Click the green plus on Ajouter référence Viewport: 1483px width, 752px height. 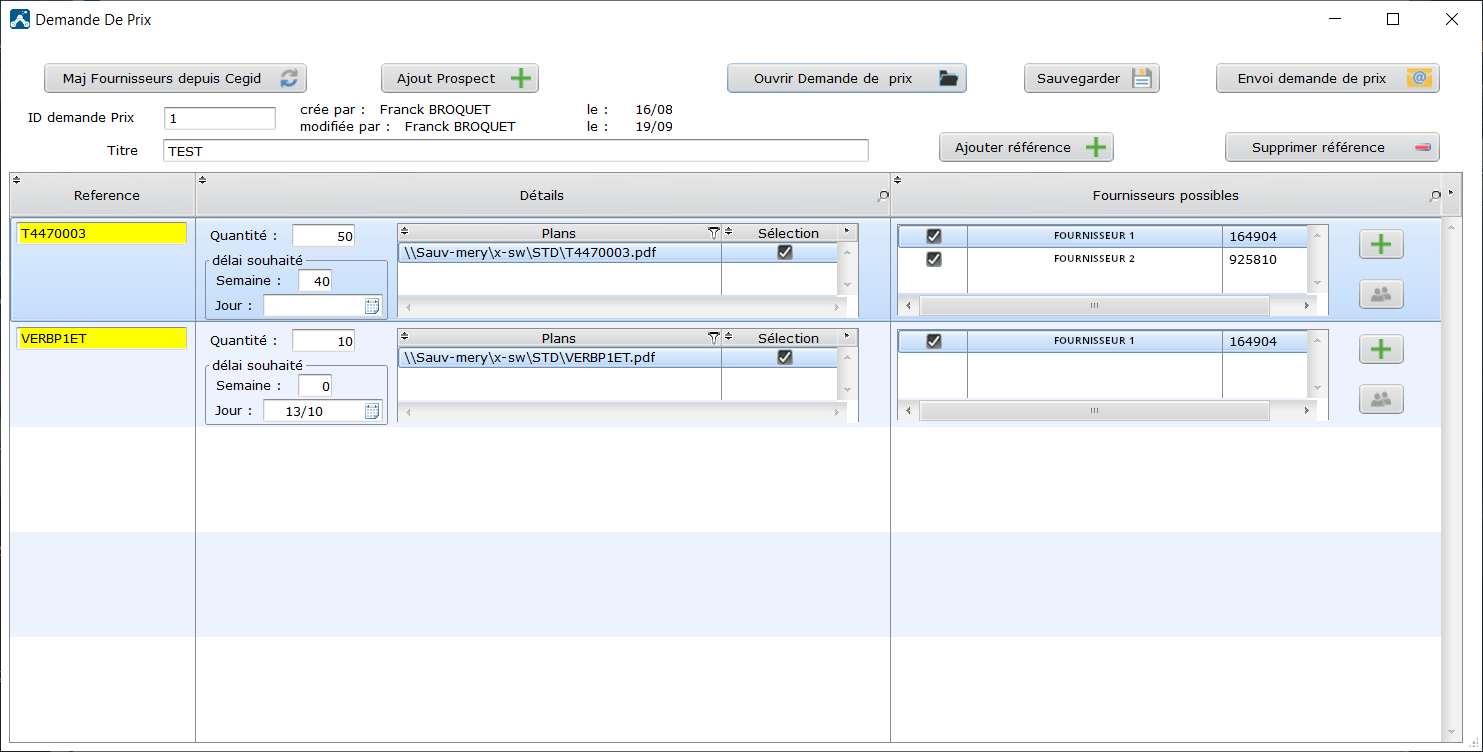point(1096,147)
